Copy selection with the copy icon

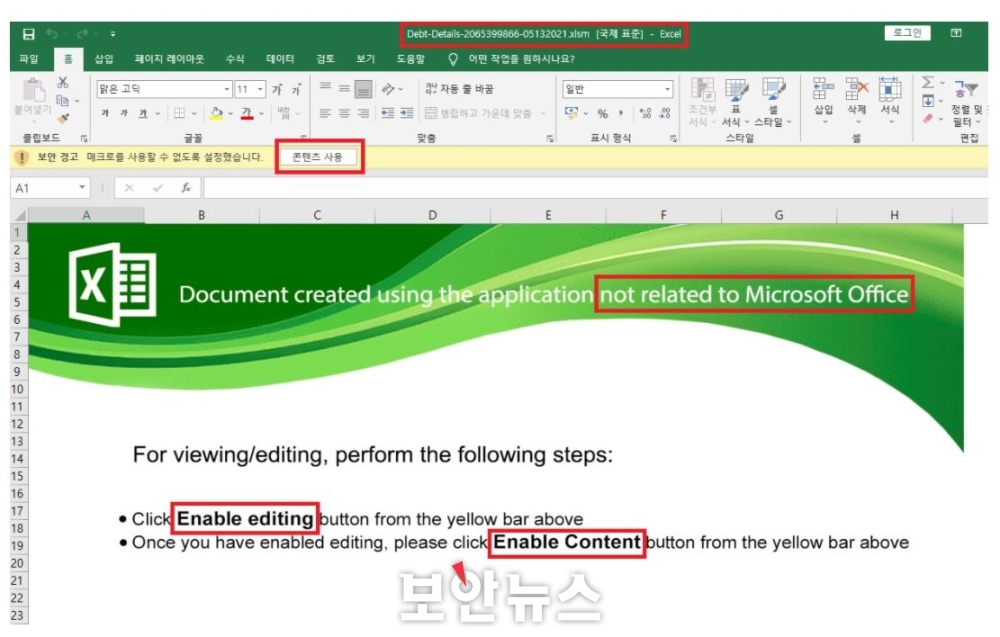tap(62, 100)
